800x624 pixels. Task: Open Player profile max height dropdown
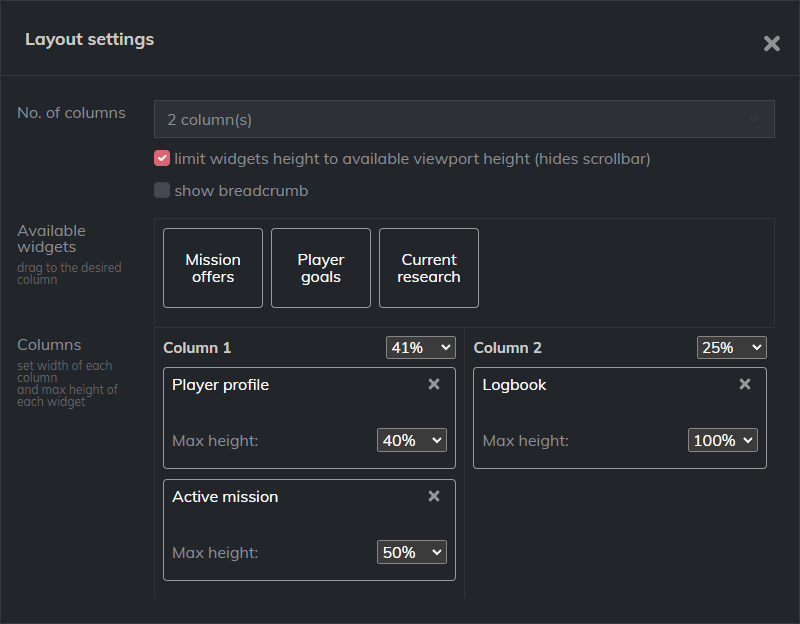pos(411,440)
